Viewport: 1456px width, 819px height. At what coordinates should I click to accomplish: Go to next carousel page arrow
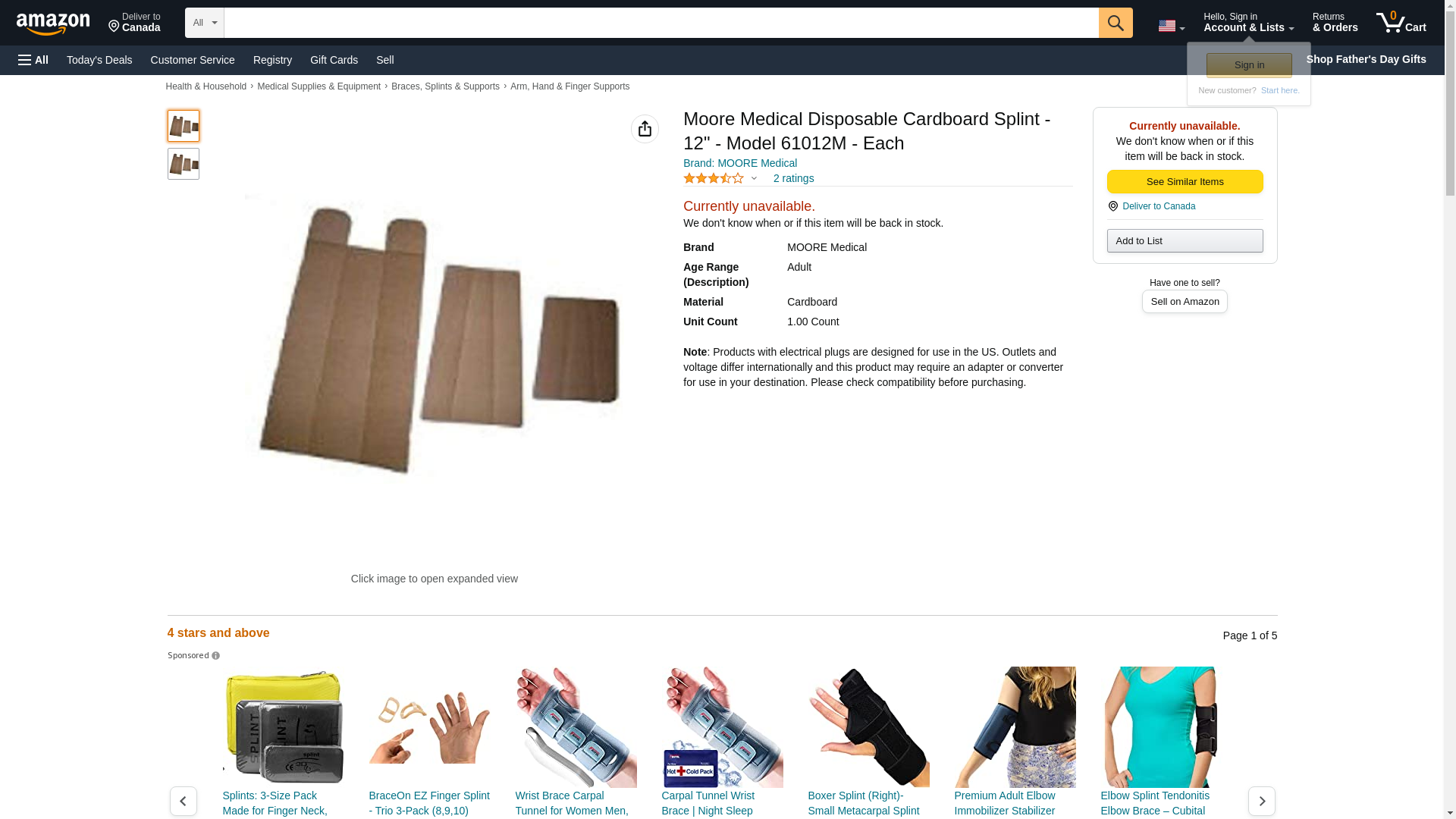click(x=1261, y=801)
